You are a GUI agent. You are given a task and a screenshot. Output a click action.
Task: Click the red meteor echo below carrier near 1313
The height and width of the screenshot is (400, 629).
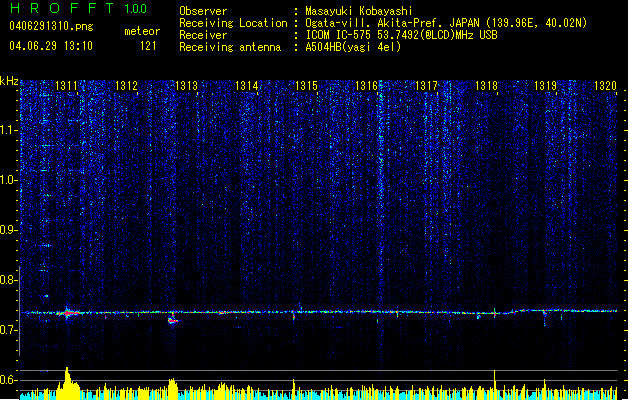[x=173, y=320]
